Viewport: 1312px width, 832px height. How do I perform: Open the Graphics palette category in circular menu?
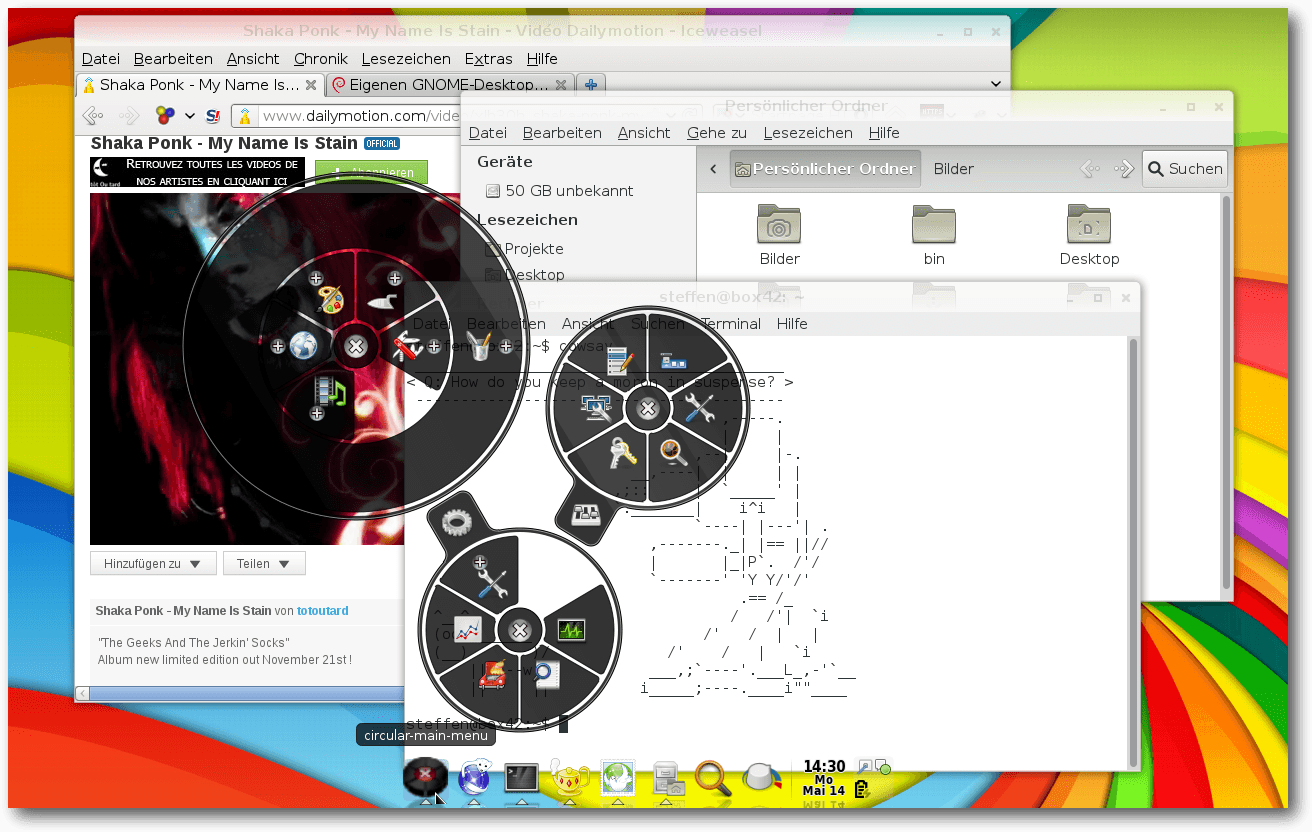pos(329,298)
